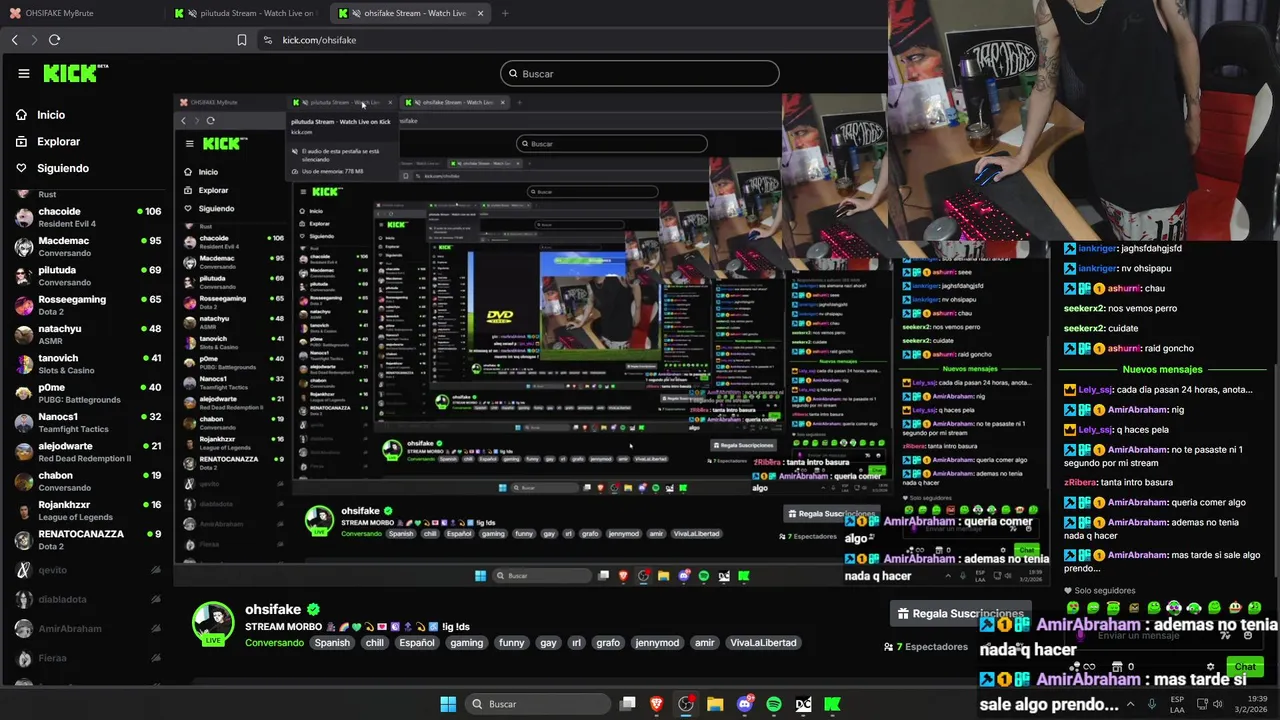This screenshot has height=720, width=1280.
Task: Go back with the browser back arrow
Action: (14, 40)
